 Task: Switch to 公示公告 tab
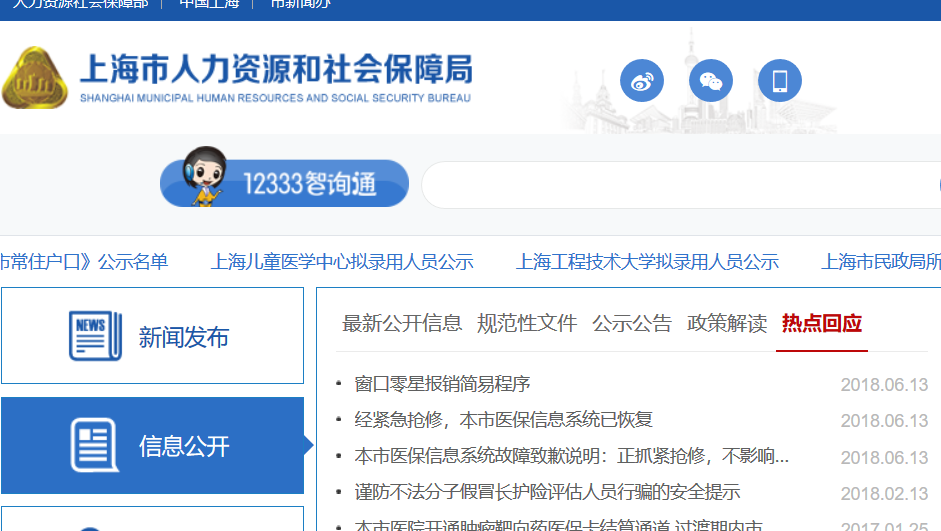(632, 323)
